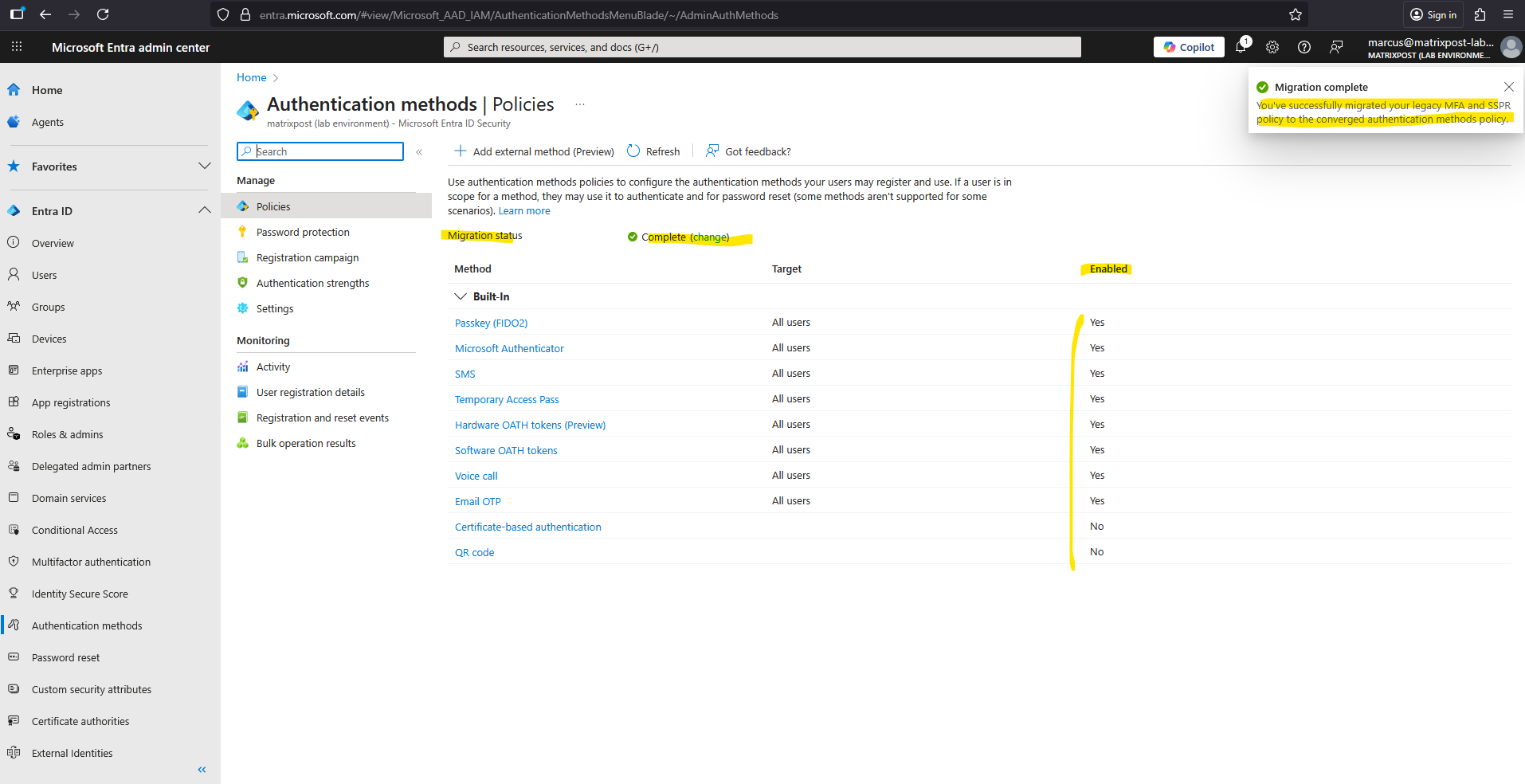1525x784 pixels.
Task: Click the Copilot button
Action: (x=1189, y=47)
